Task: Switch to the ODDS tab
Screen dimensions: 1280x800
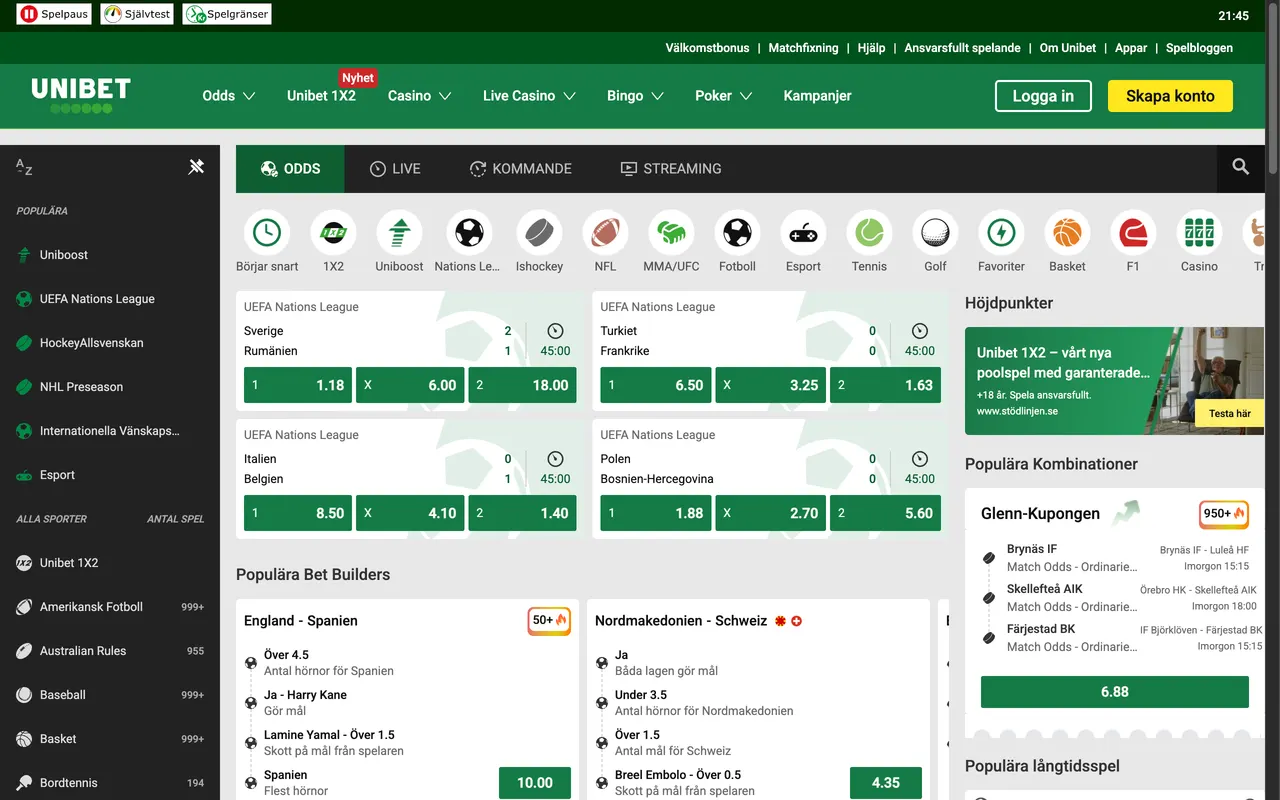Action: (x=290, y=169)
